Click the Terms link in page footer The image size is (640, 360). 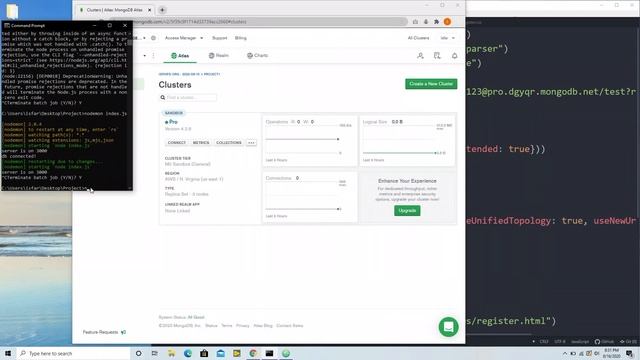[x=227, y=326]
